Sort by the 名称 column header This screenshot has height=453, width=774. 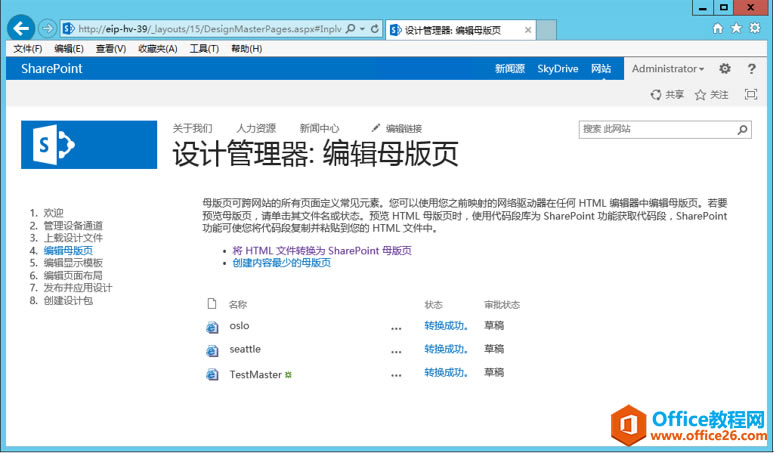[238, 304]
